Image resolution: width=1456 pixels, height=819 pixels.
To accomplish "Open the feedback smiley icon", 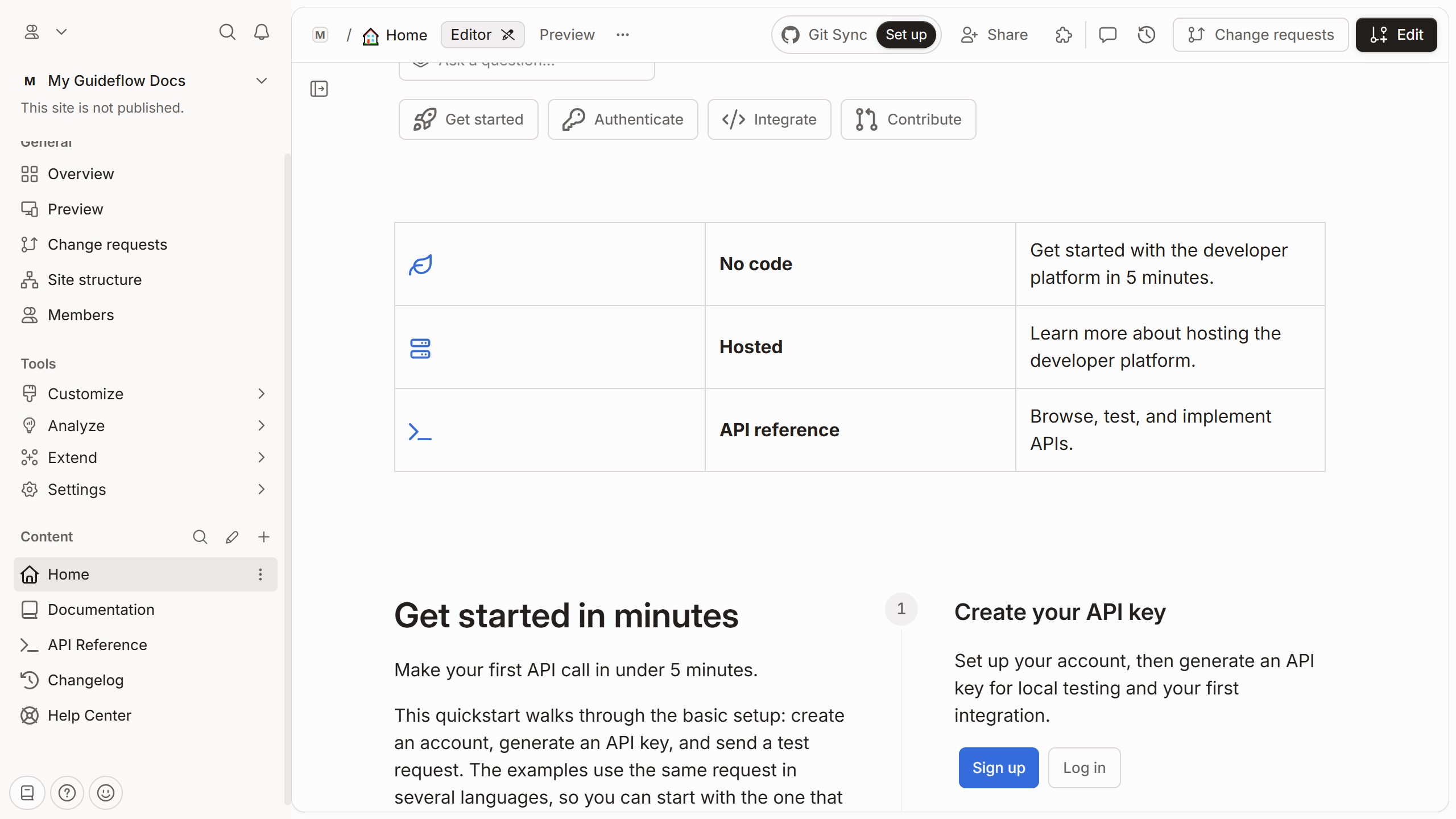I will click(106, 793).
